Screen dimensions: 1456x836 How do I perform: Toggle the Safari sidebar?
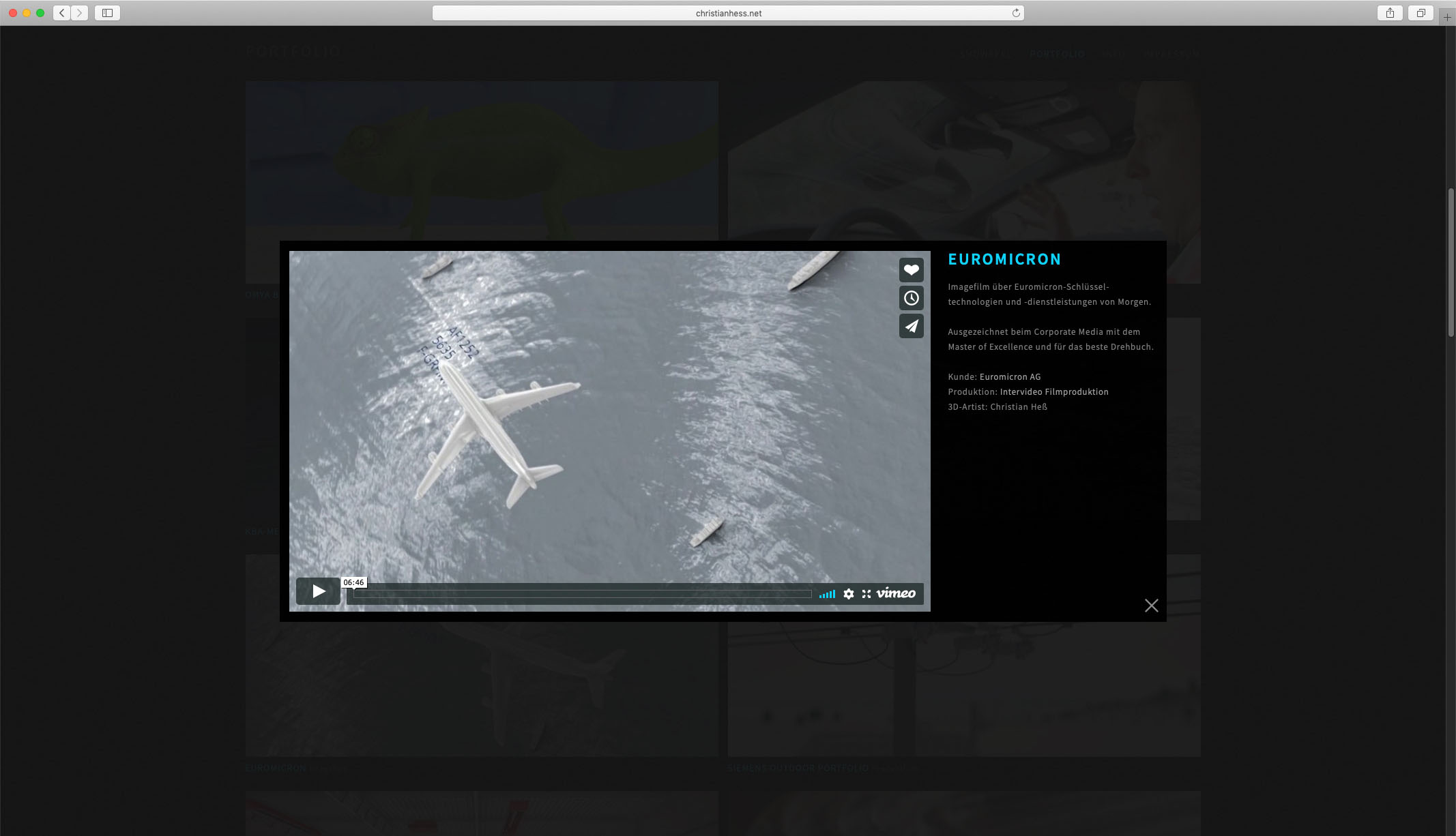pos(107,13)
